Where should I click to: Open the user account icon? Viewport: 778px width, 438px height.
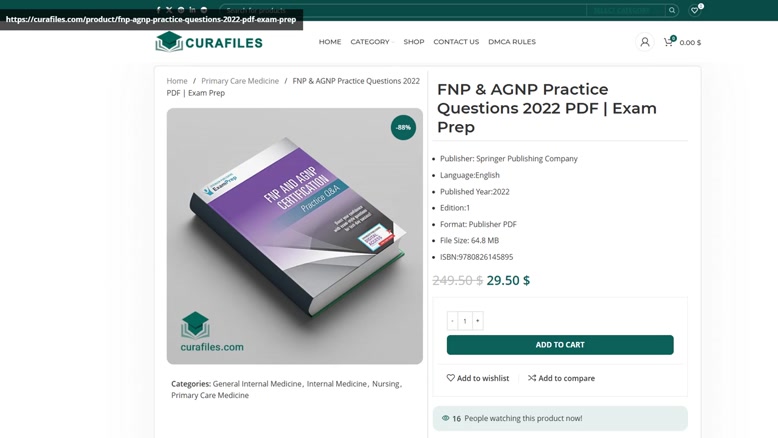[645, 42]
